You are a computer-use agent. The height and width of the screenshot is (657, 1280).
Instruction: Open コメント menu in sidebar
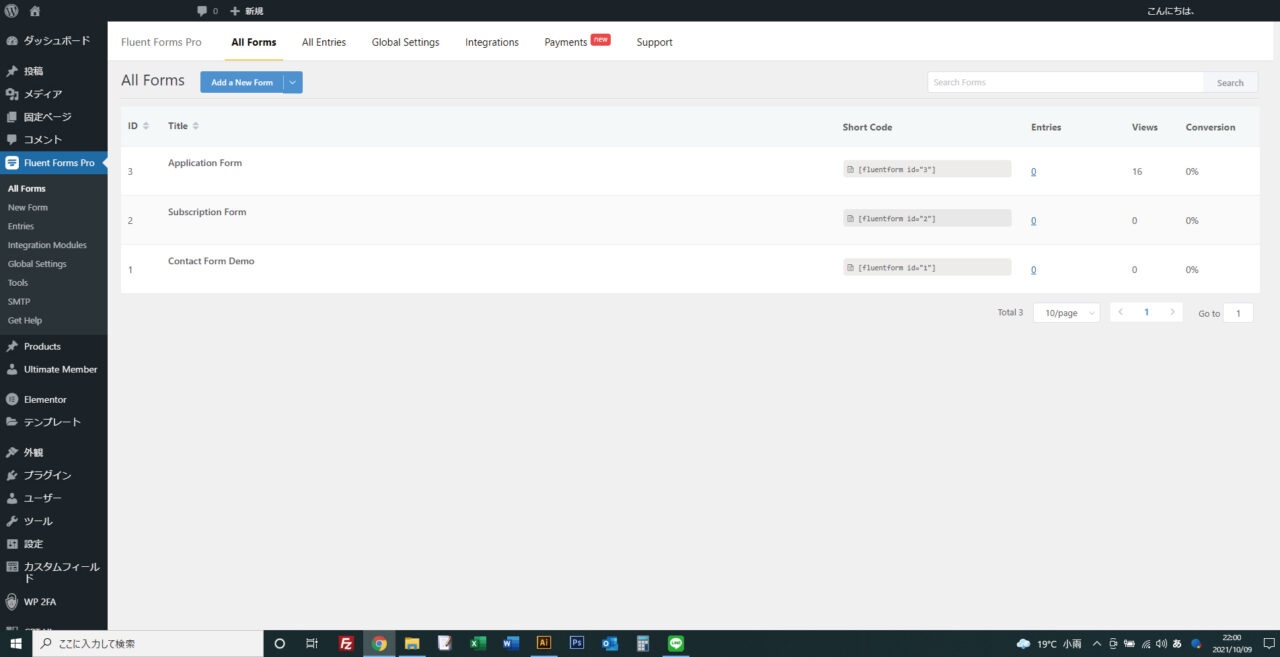pos(54,140)
